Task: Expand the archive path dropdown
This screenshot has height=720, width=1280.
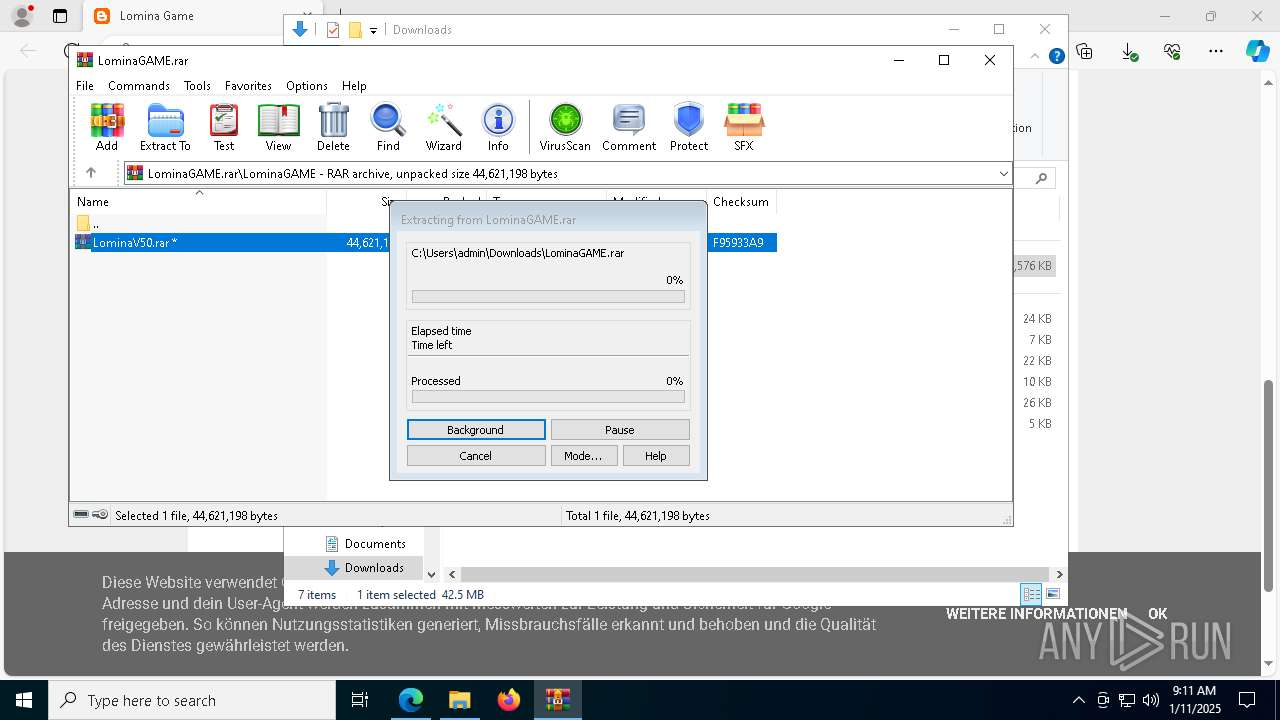Action: 1003,173
